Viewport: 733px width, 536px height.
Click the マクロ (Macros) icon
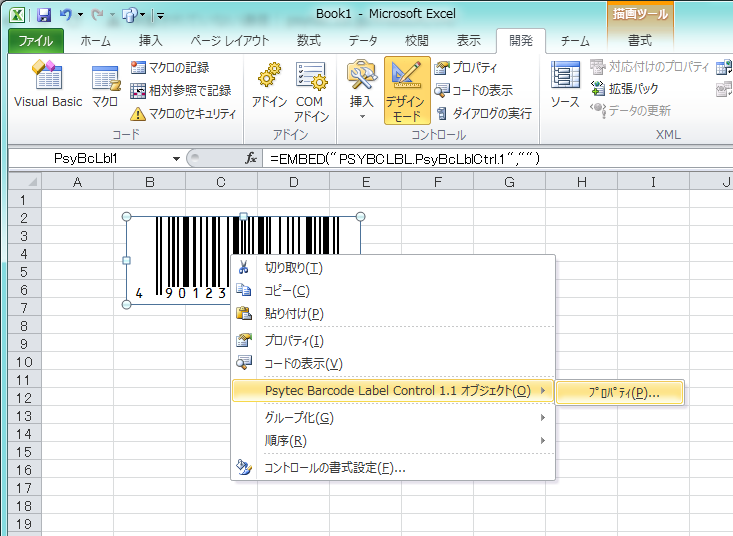pyautogui.click(x=105, y=84)
